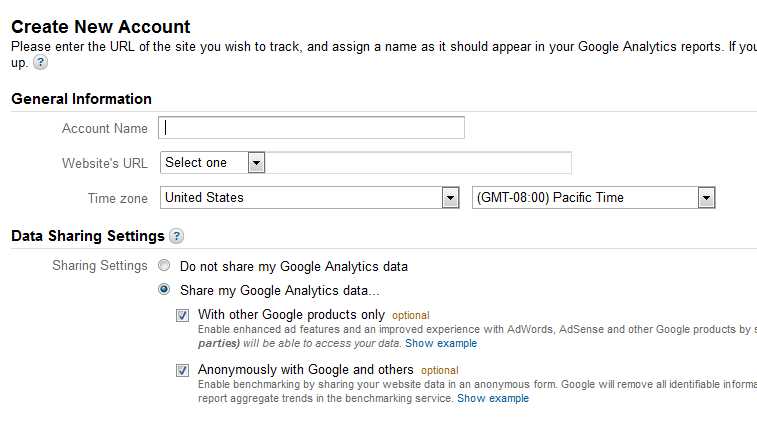This screenshot has width=757, height=421.
Task: Open the (GMT-08:00) Pacific Time dropdown
Action: 593,197
